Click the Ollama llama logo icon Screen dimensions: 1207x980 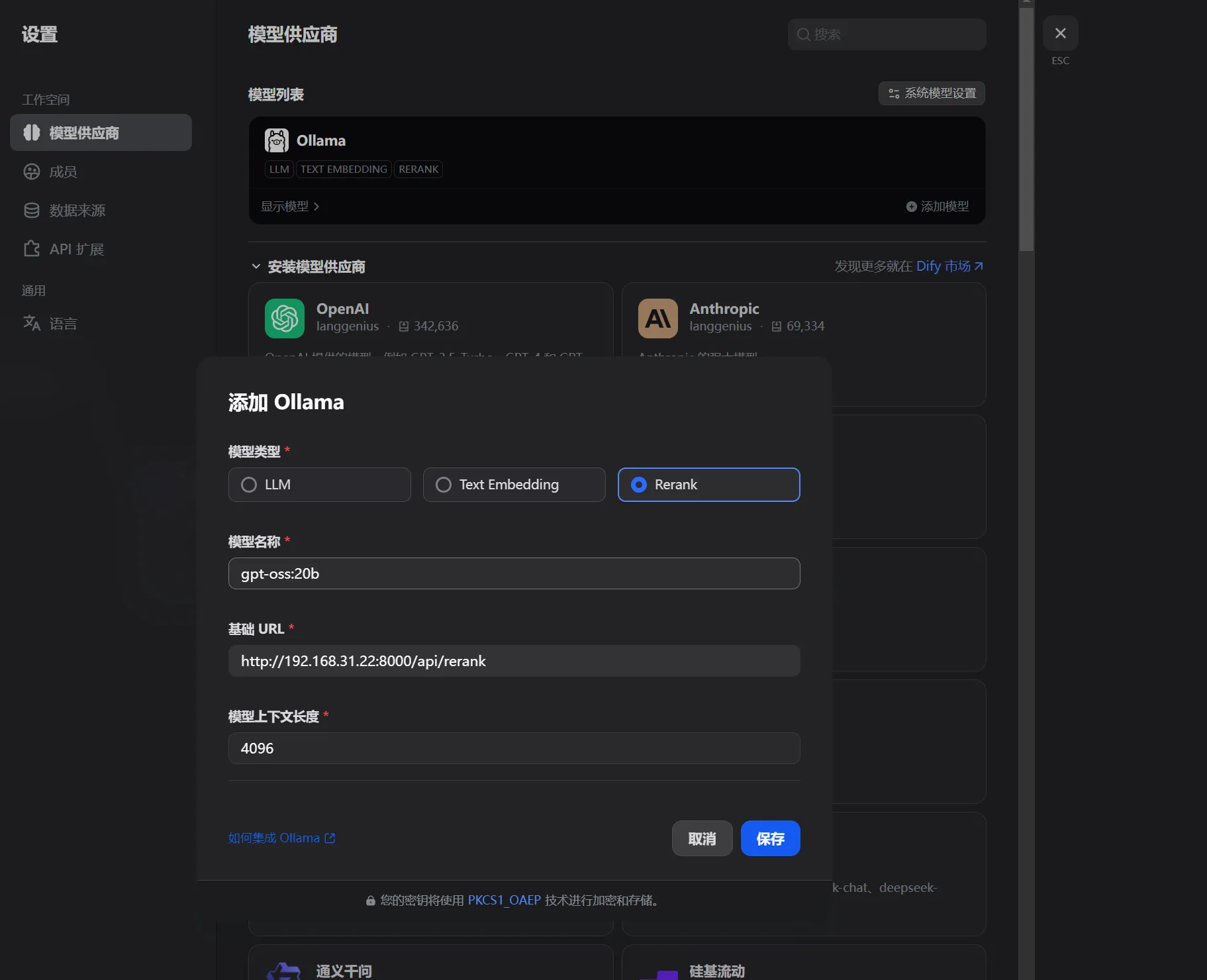tap(276, 140)
